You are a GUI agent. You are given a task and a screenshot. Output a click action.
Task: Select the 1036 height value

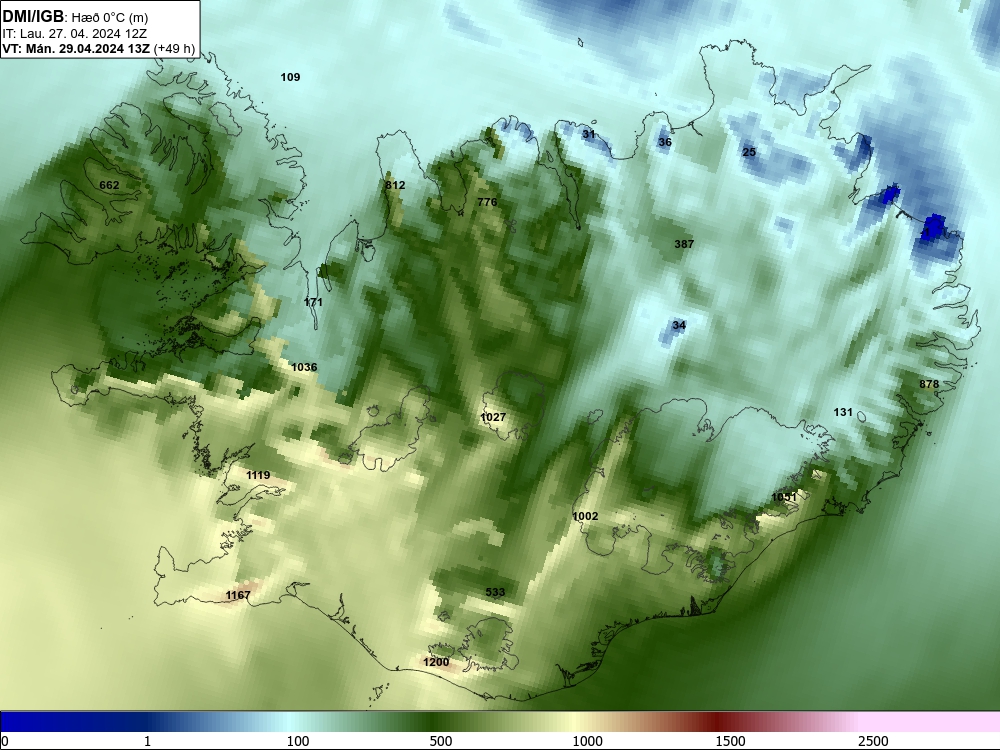(304, 367)
